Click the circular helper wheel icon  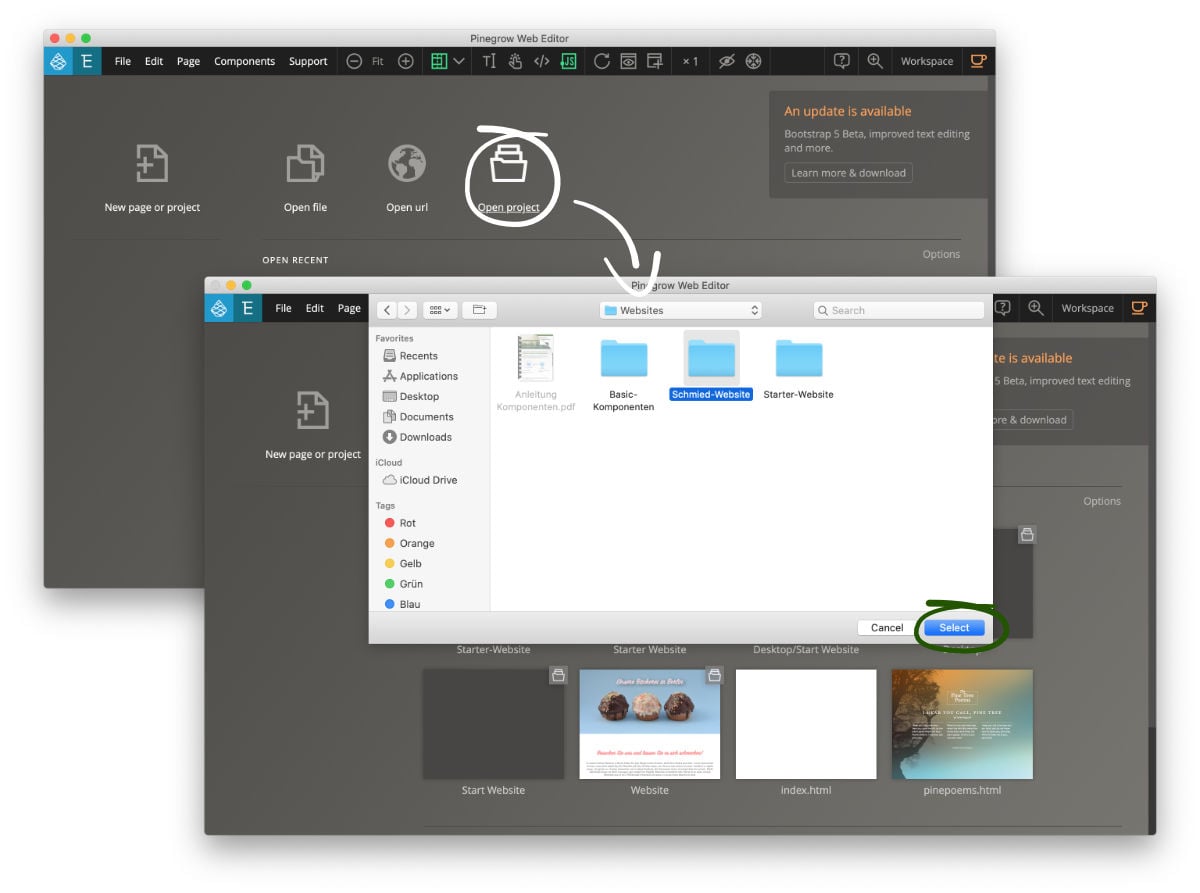click(753, 61)
